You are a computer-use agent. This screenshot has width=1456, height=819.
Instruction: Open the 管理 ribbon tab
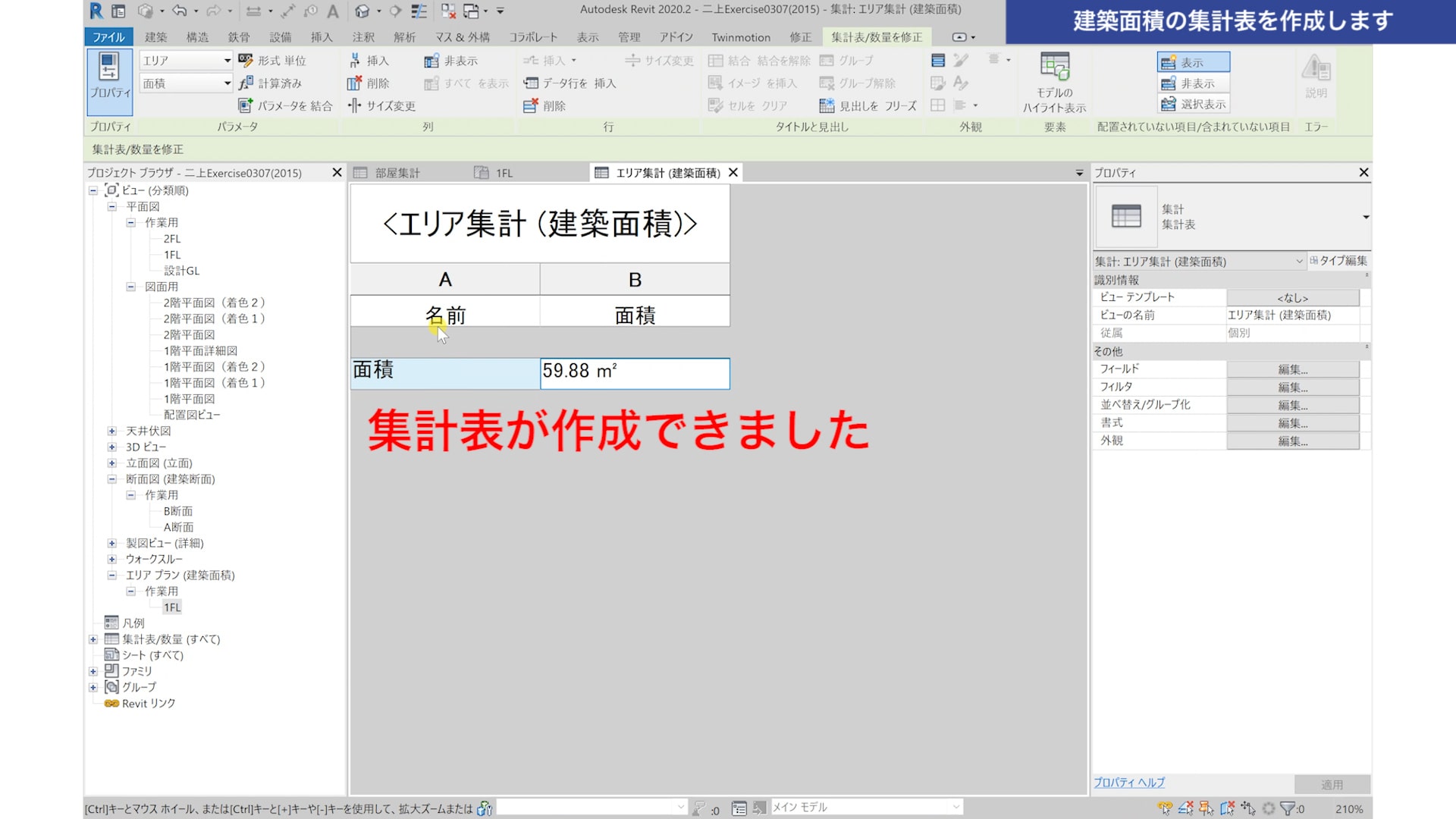click(629, 36)
